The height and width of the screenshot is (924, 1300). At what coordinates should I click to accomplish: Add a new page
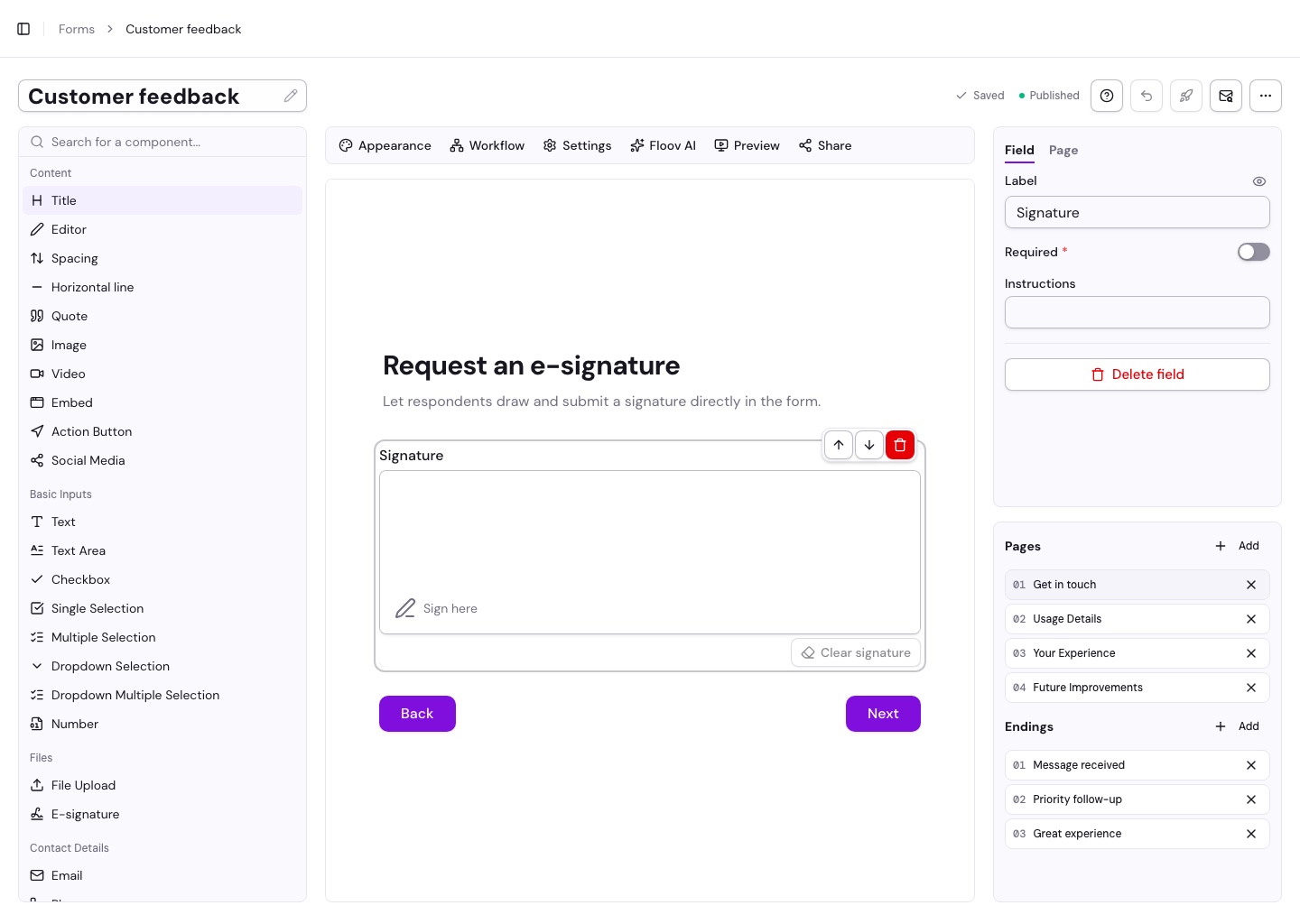1237,546
